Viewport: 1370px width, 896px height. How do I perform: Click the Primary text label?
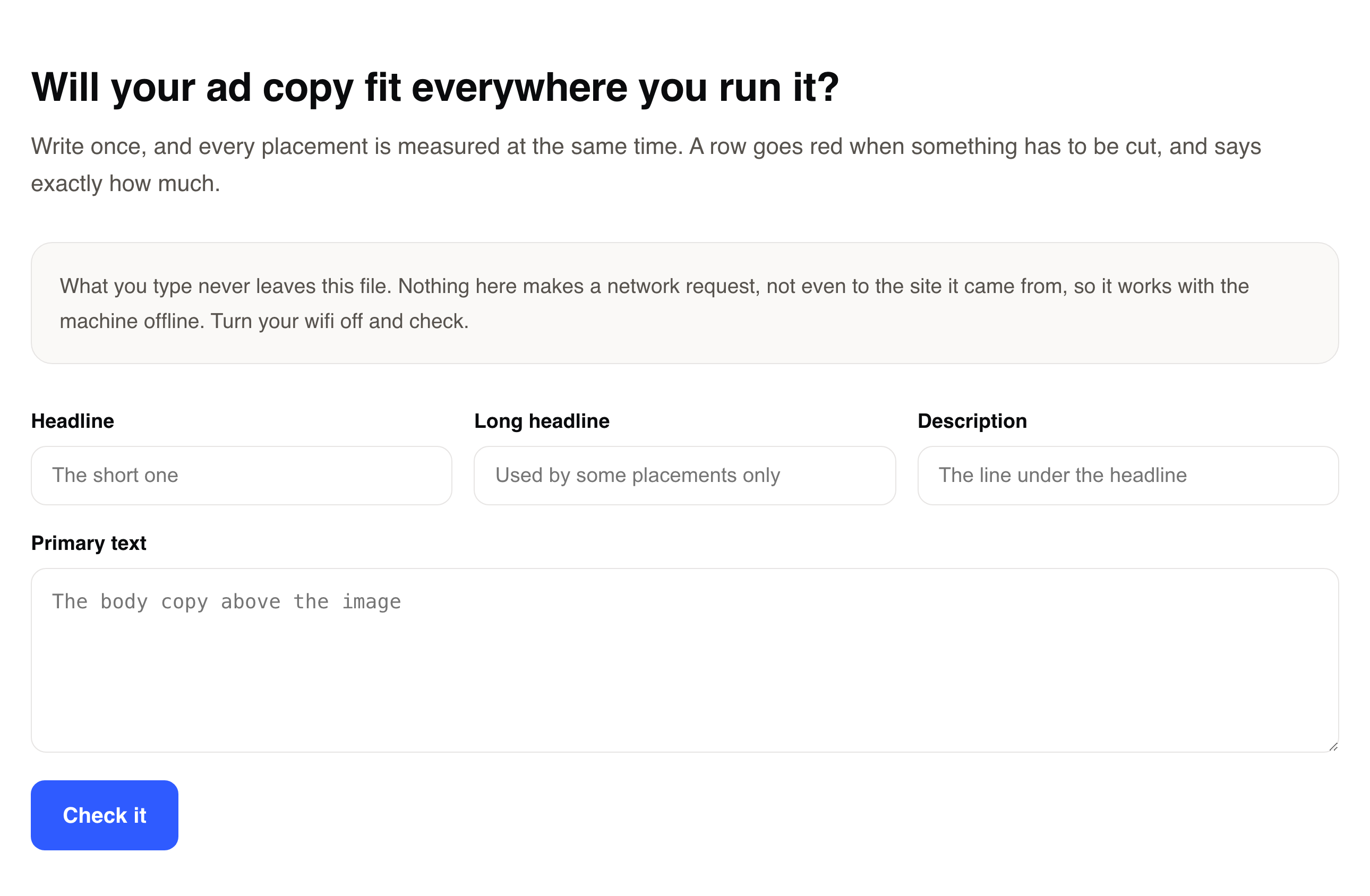point(89,543)
